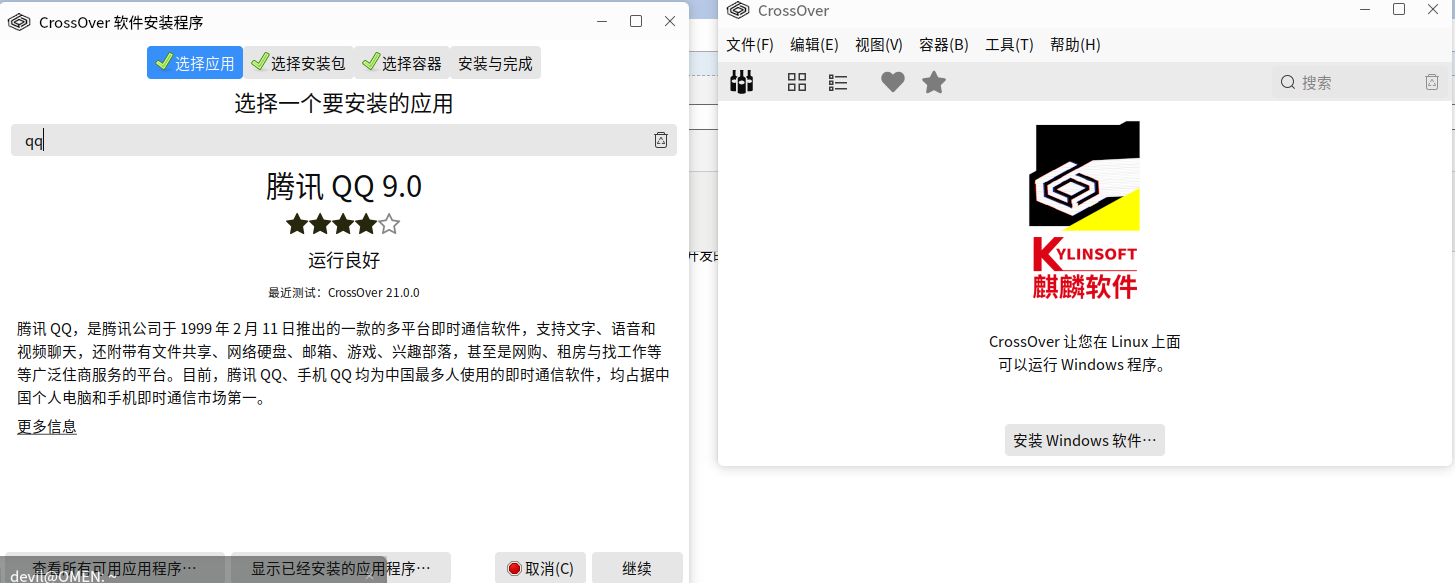Viewport: 1455px width, 583px height.
Task: Switch to the 选择应用 tab
Action: tap(195, 63)
